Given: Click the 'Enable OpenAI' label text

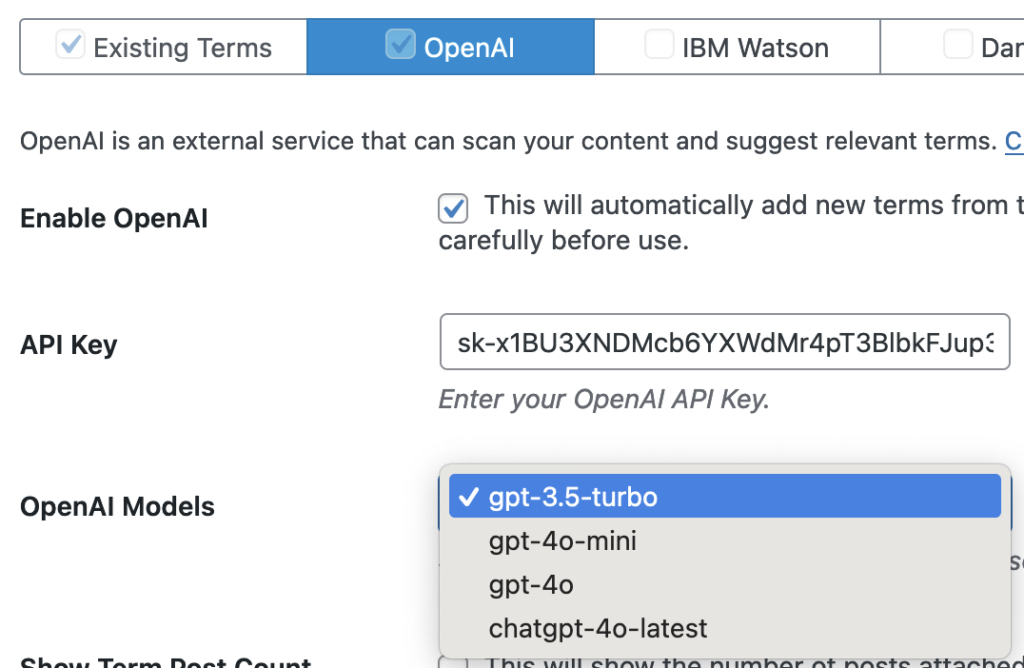Looking at the screenshot, I should coord(114,219).
